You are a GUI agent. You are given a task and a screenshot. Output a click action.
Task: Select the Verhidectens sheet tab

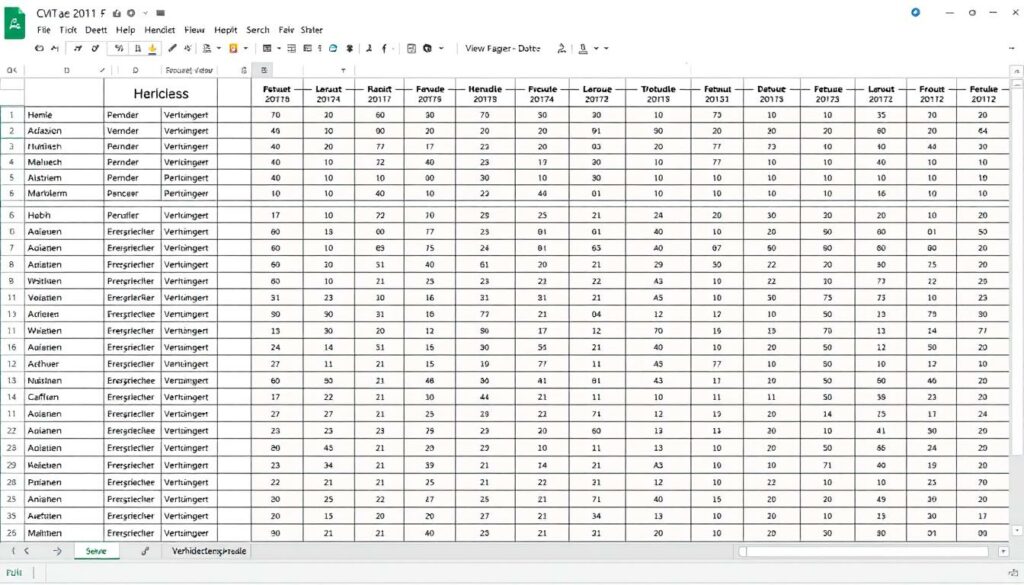point(209,551)
